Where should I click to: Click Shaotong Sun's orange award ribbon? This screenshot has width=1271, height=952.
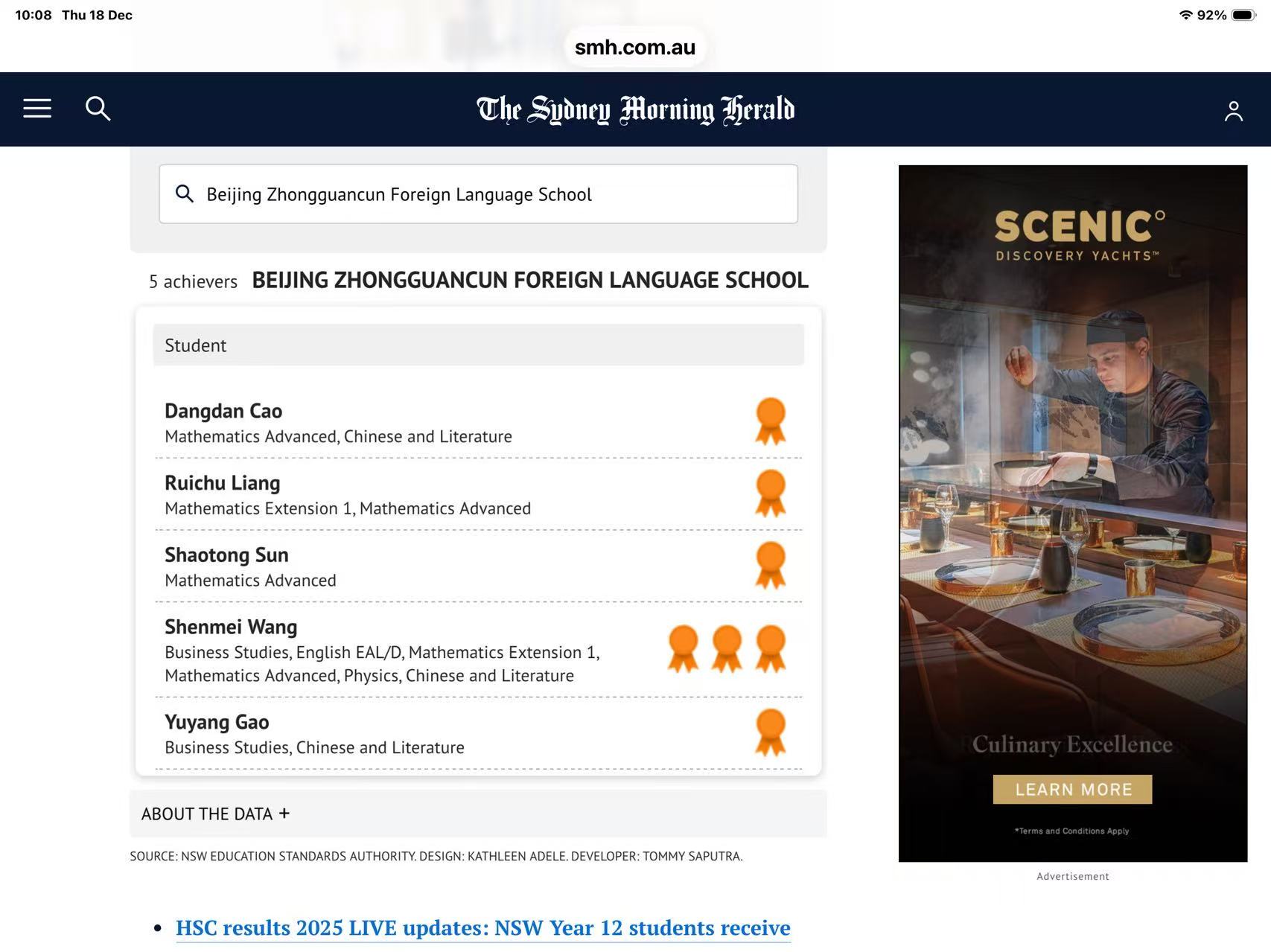point(770,566)
